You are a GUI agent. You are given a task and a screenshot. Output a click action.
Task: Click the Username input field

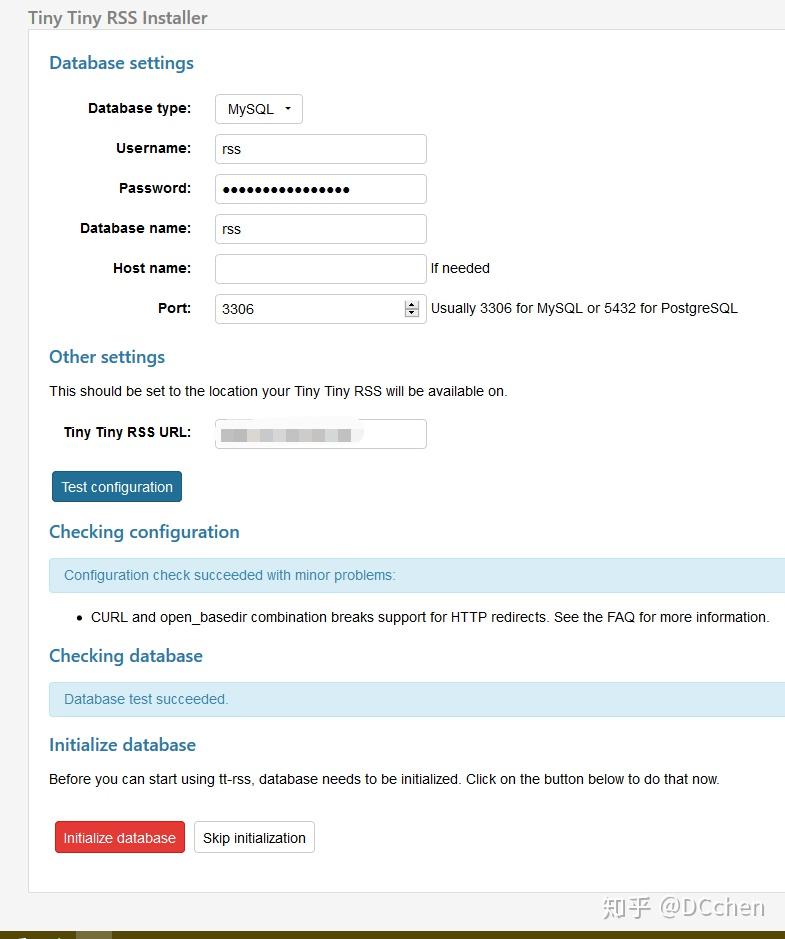320,149
